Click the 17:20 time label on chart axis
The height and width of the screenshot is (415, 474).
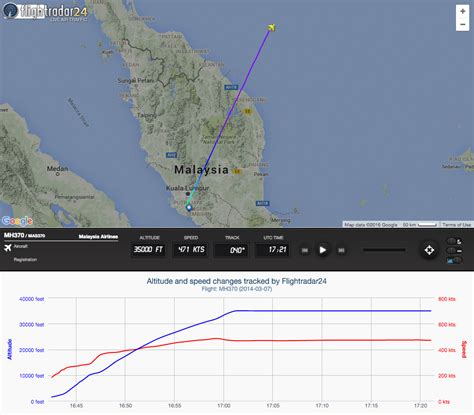(x=420, y=406)
